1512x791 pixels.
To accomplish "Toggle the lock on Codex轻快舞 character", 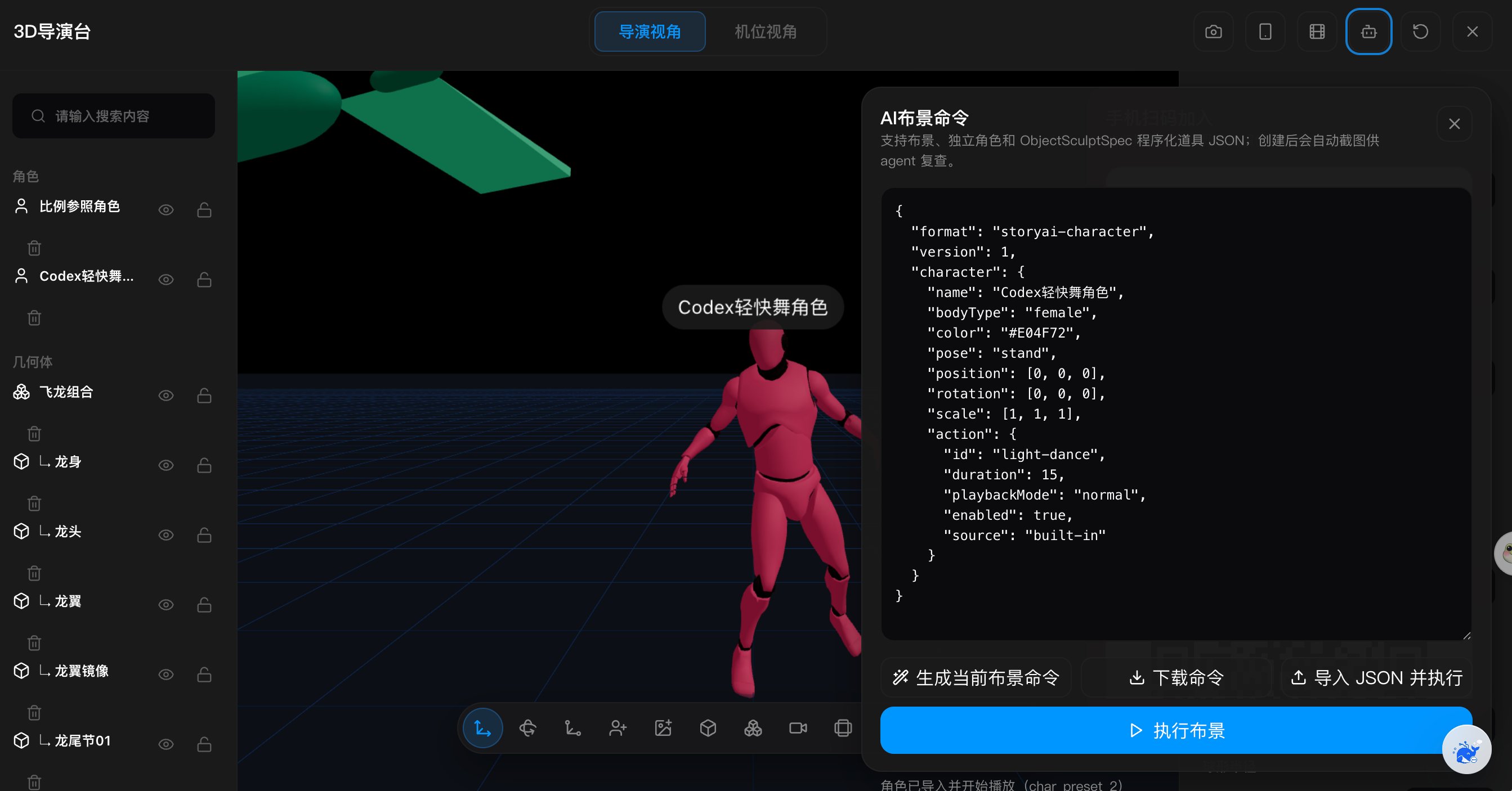I will 204,279.
